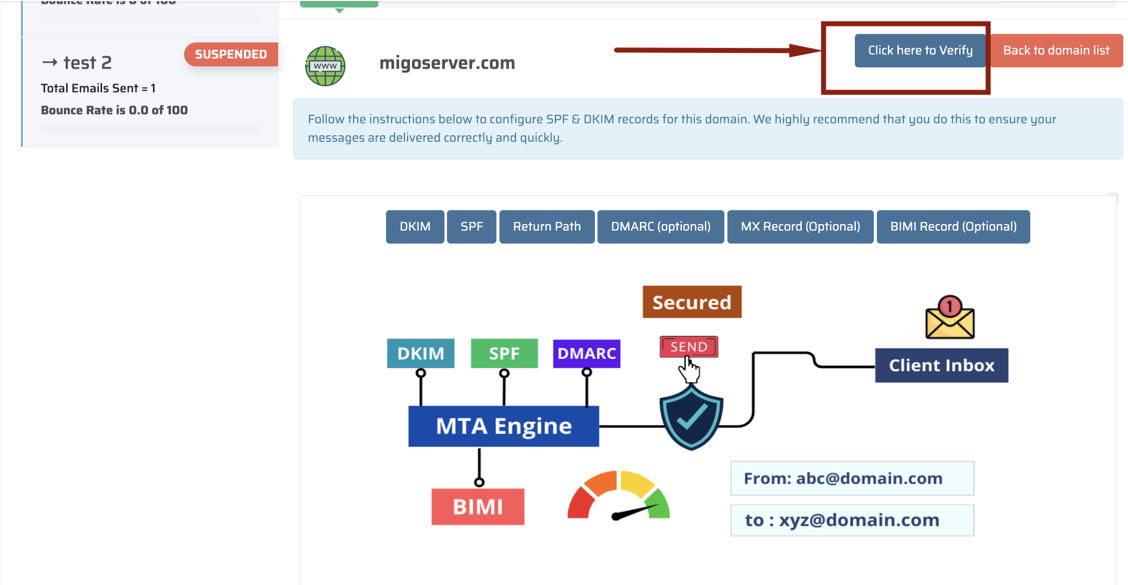The height and width of the screenshot is (585, 1128).
Task: Open the DKIM records tab
Action: [415, 227]
